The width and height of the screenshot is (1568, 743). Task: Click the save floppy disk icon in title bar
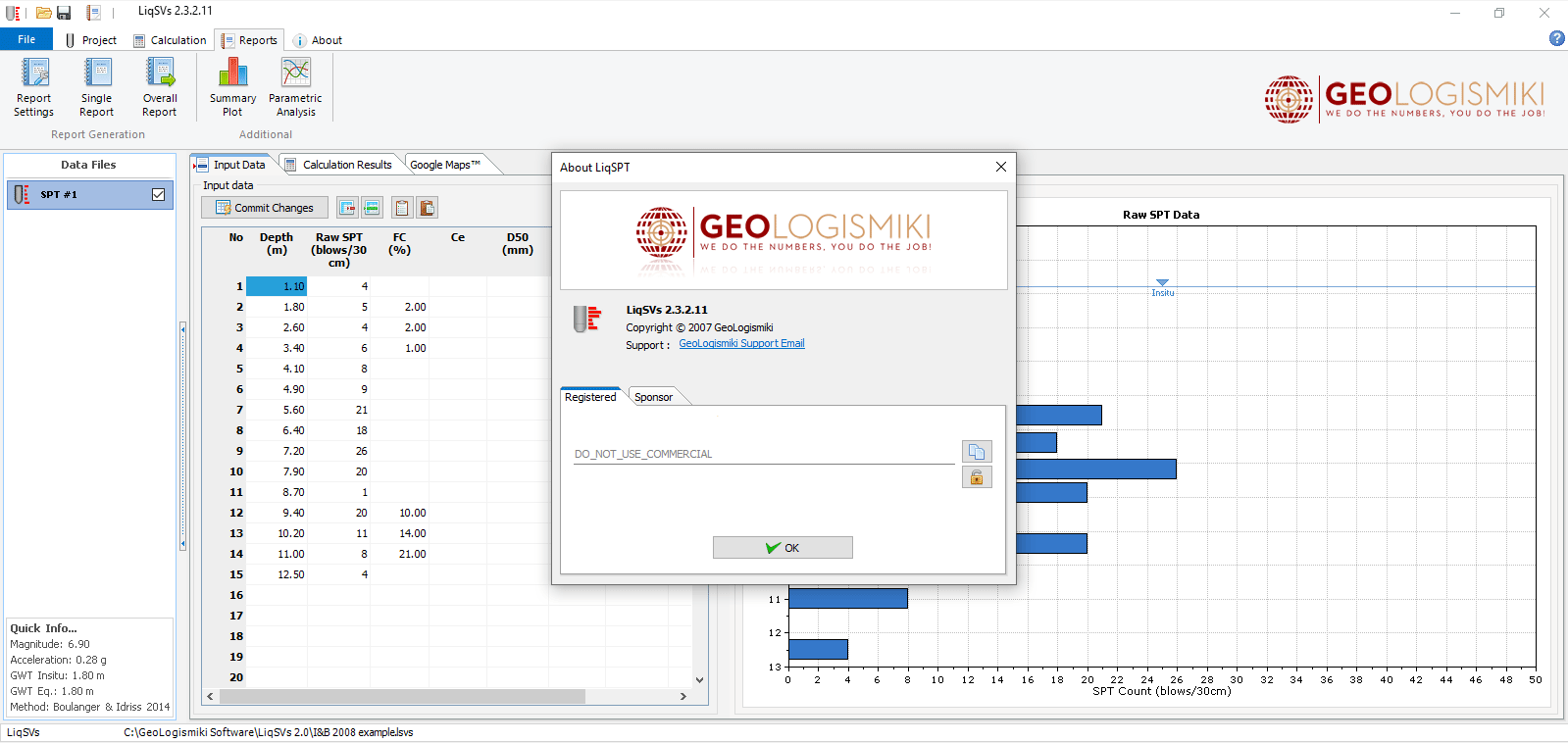(64, 13)
